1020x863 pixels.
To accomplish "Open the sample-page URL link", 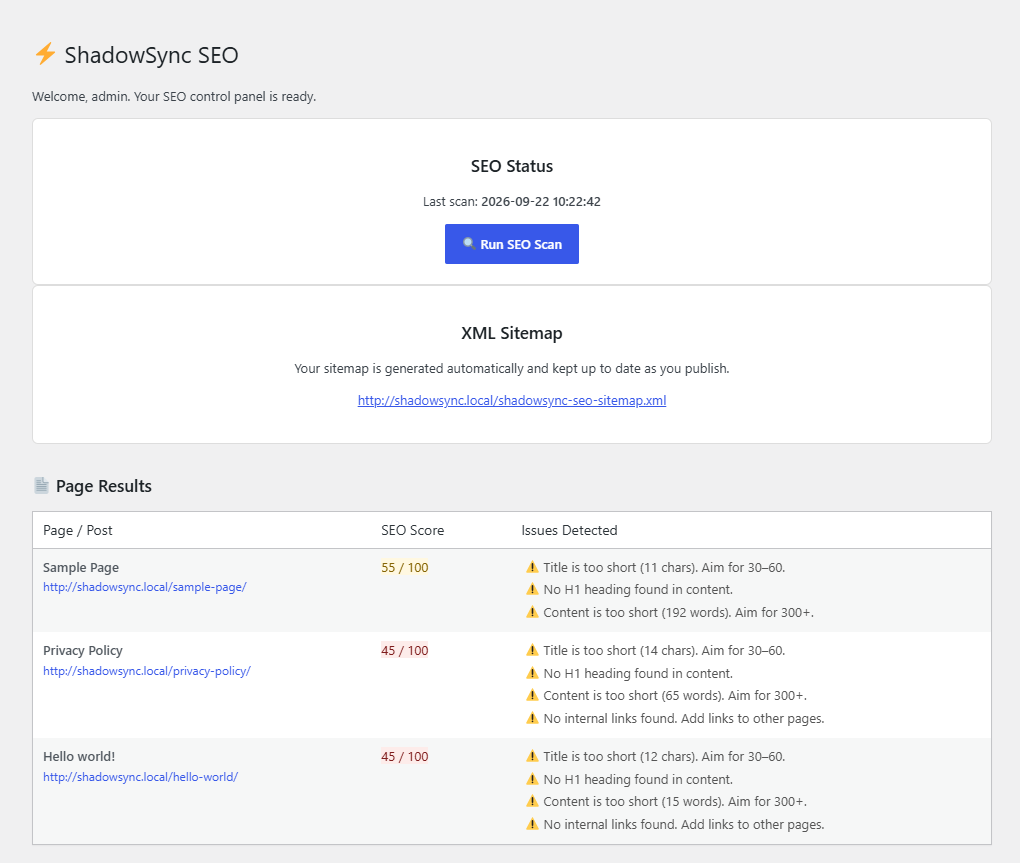I will click(x=144, y=587).
